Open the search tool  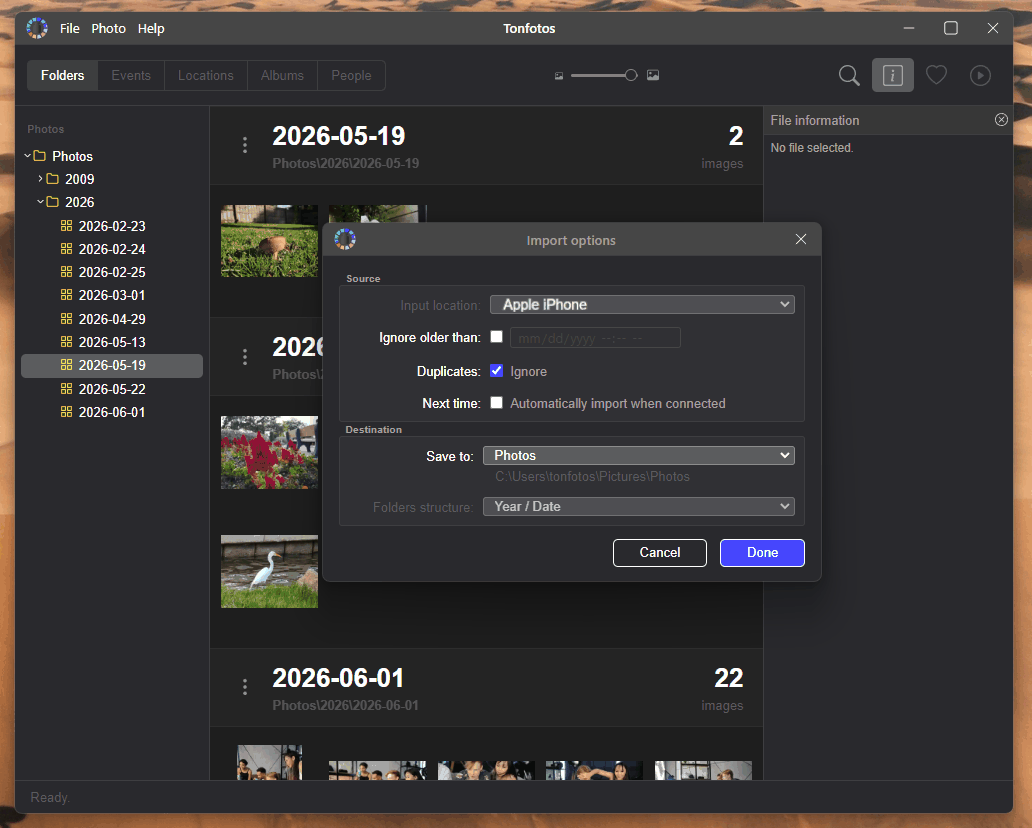849,75
